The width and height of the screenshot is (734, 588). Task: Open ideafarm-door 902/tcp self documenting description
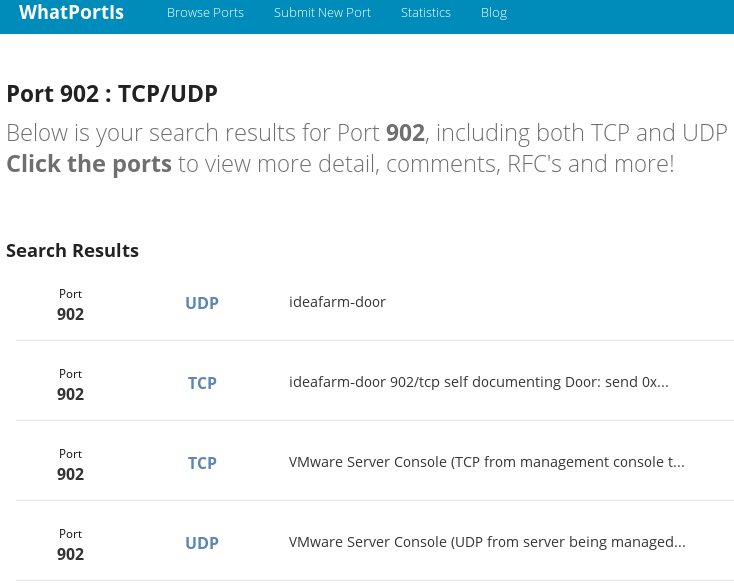[478, 382]
